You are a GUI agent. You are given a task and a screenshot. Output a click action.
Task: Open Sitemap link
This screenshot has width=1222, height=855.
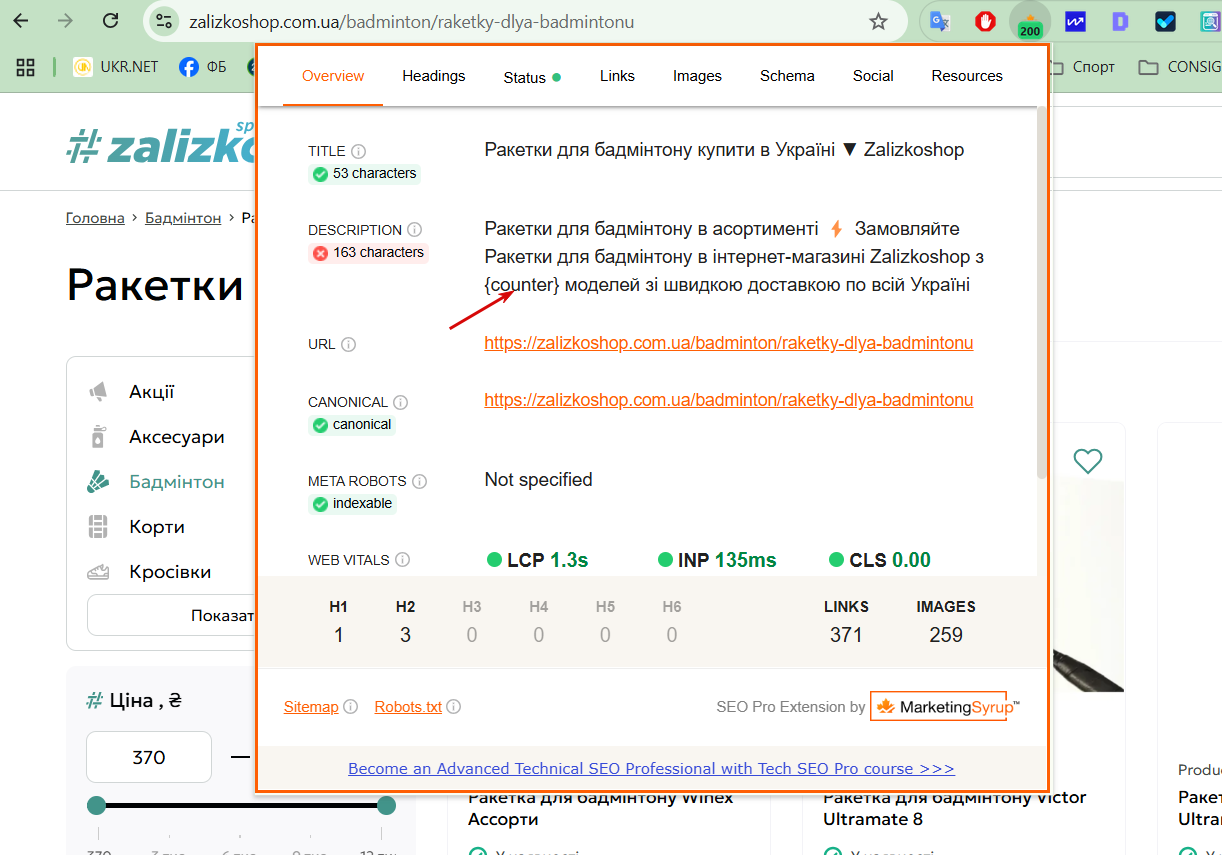[x=311, y=707]
